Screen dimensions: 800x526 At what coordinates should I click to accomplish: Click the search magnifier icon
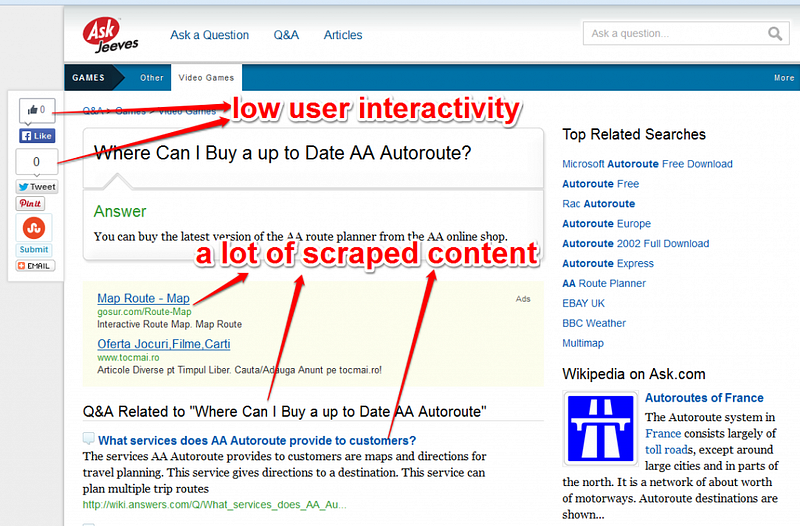(774, 34)
